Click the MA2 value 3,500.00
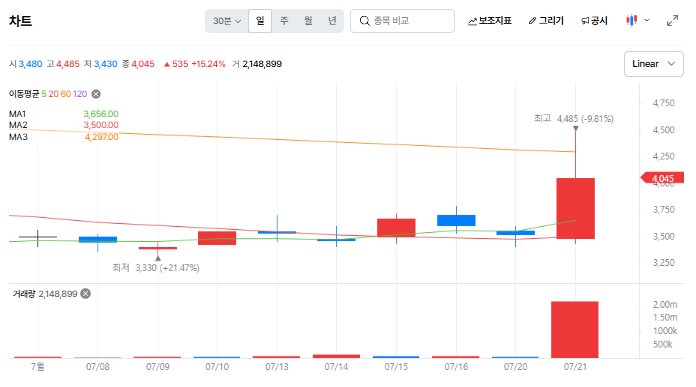The image size is (696, 387). coord(101,125)
